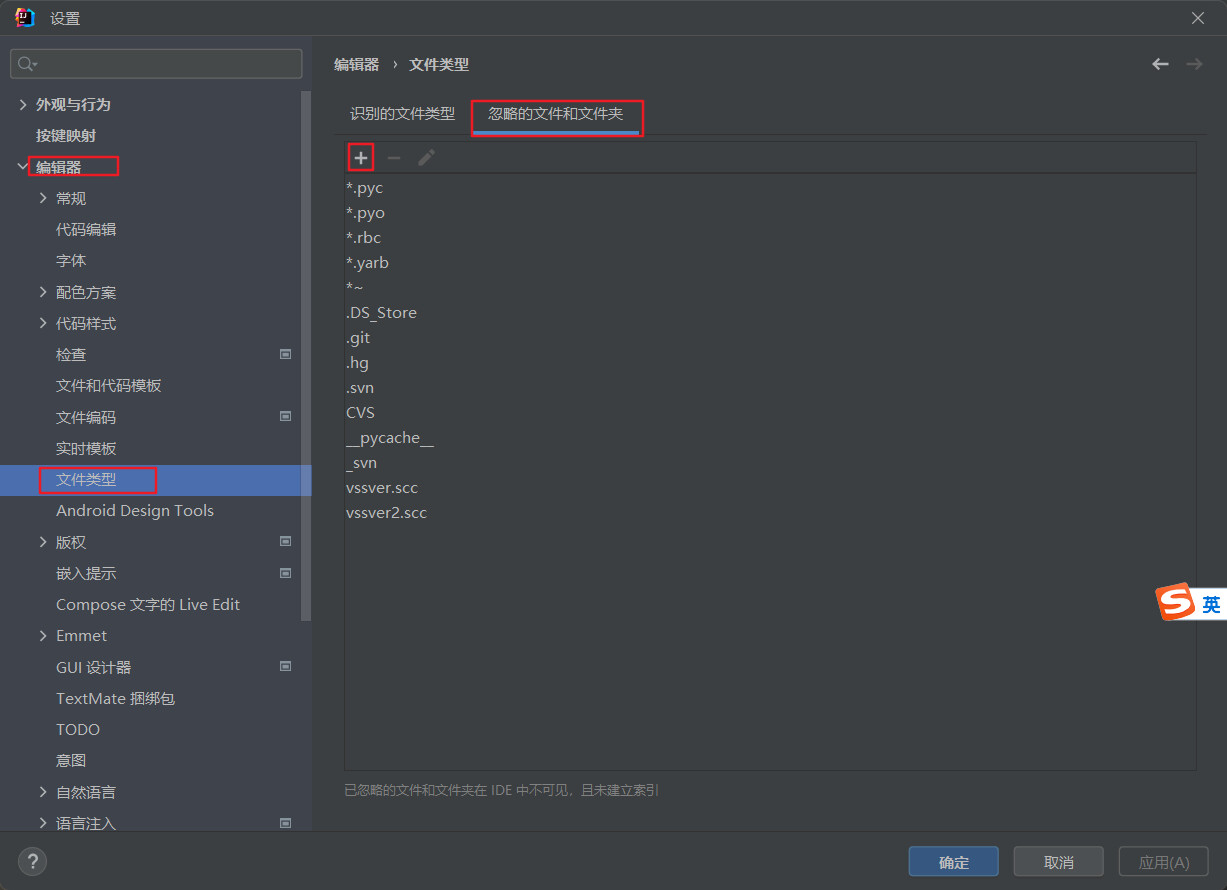Click the forward arrow navigation icon
1227x890 pixels.
click(1194, 64)
